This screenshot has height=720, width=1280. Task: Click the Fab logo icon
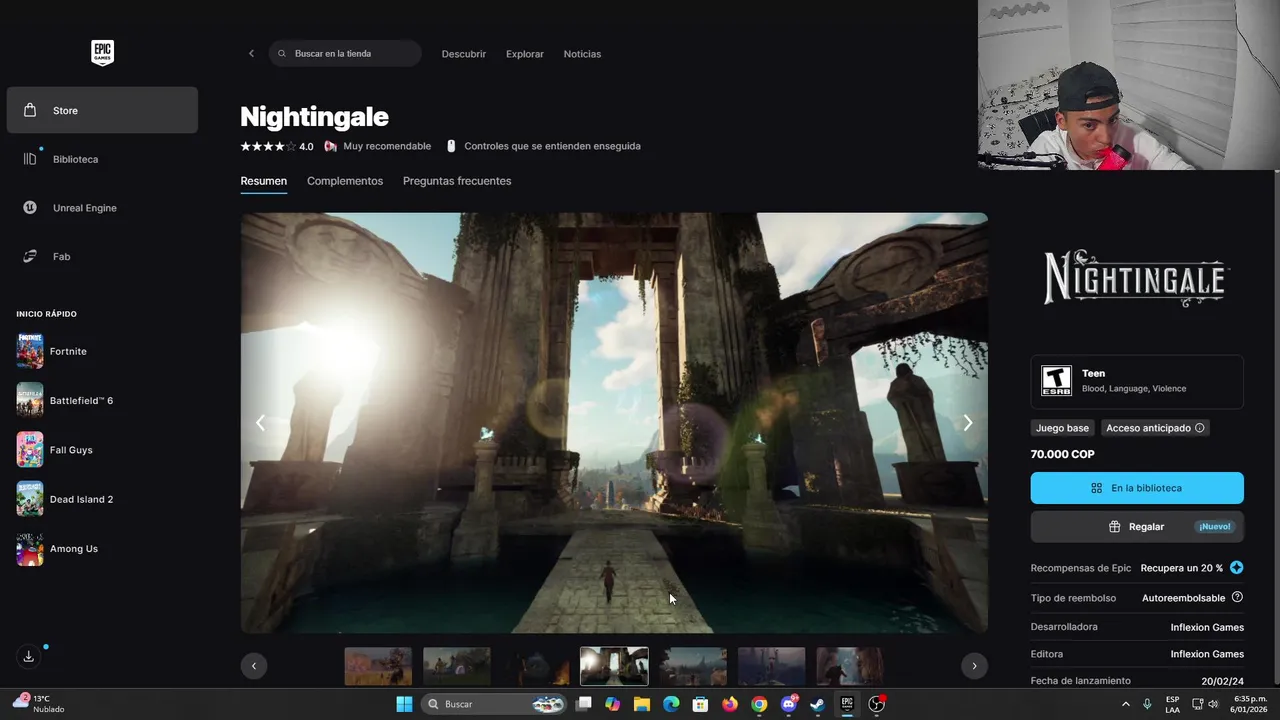(x=30, y=256)
